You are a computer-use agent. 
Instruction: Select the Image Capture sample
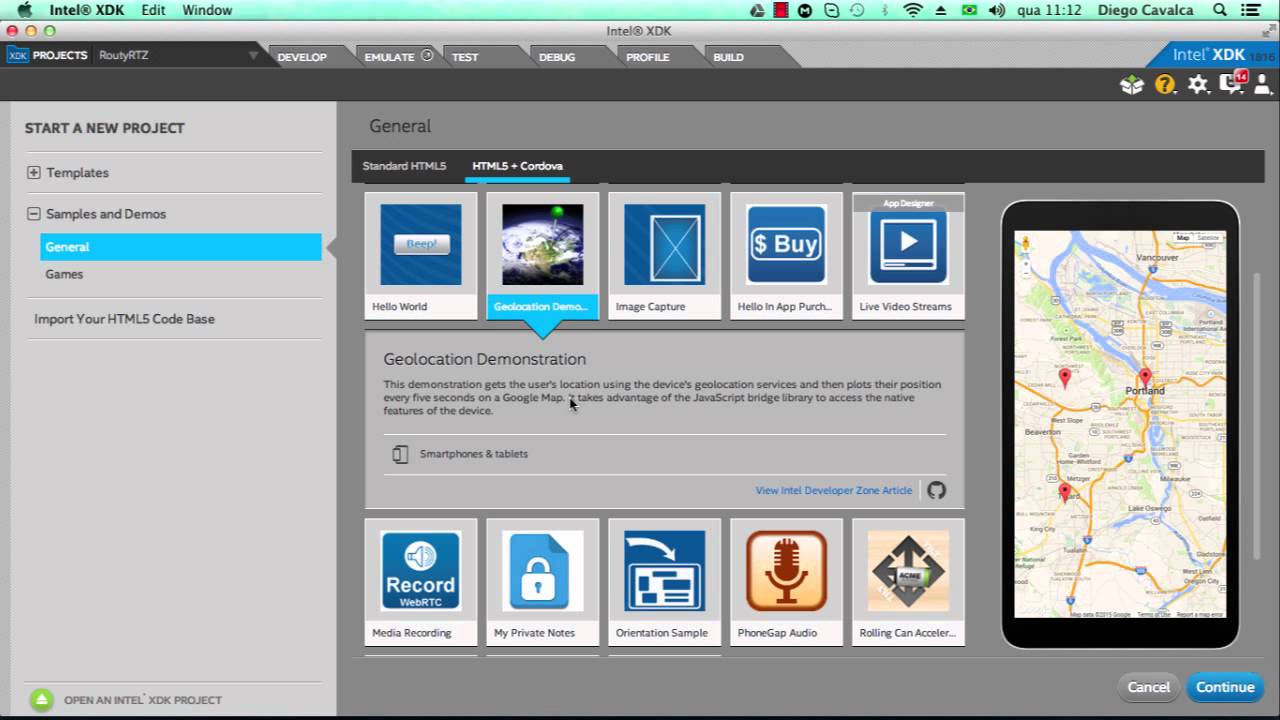[665, 257]
